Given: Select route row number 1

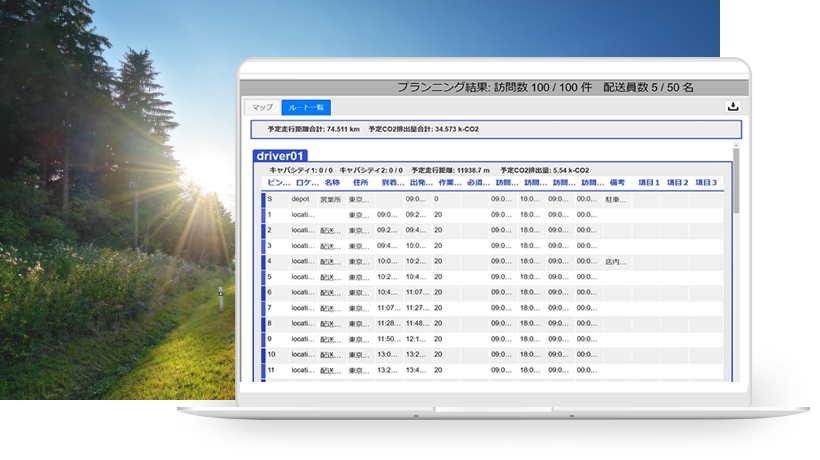Looking at the screenshot, I should tap(493, 215).
